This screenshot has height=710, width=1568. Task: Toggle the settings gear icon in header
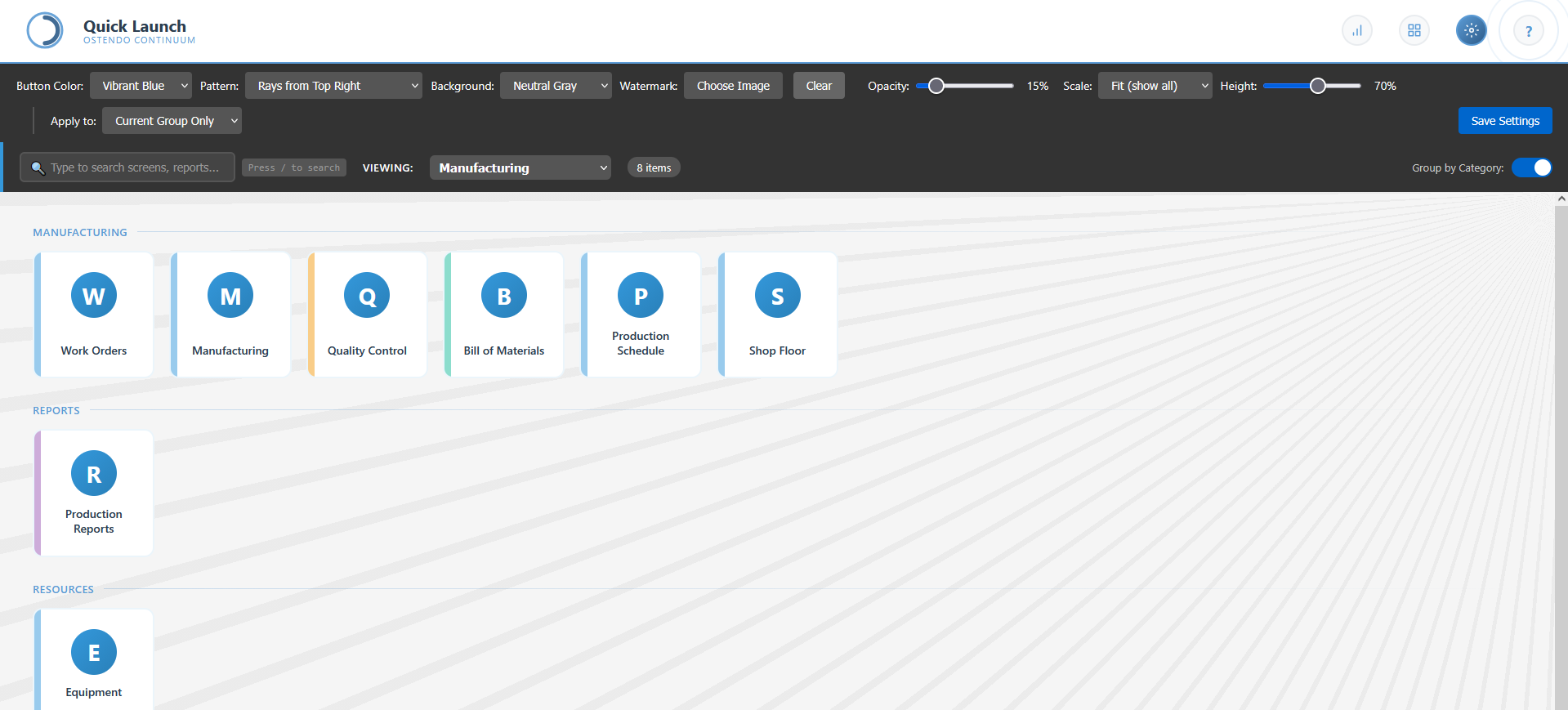(x=1471, y=31)
